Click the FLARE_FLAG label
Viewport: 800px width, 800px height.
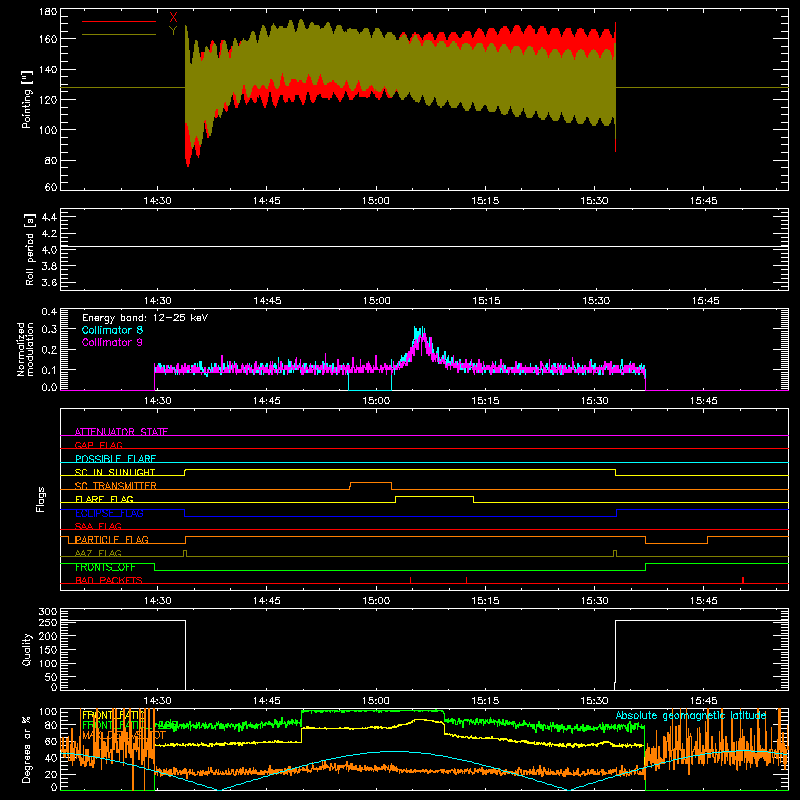click(104, 499)
